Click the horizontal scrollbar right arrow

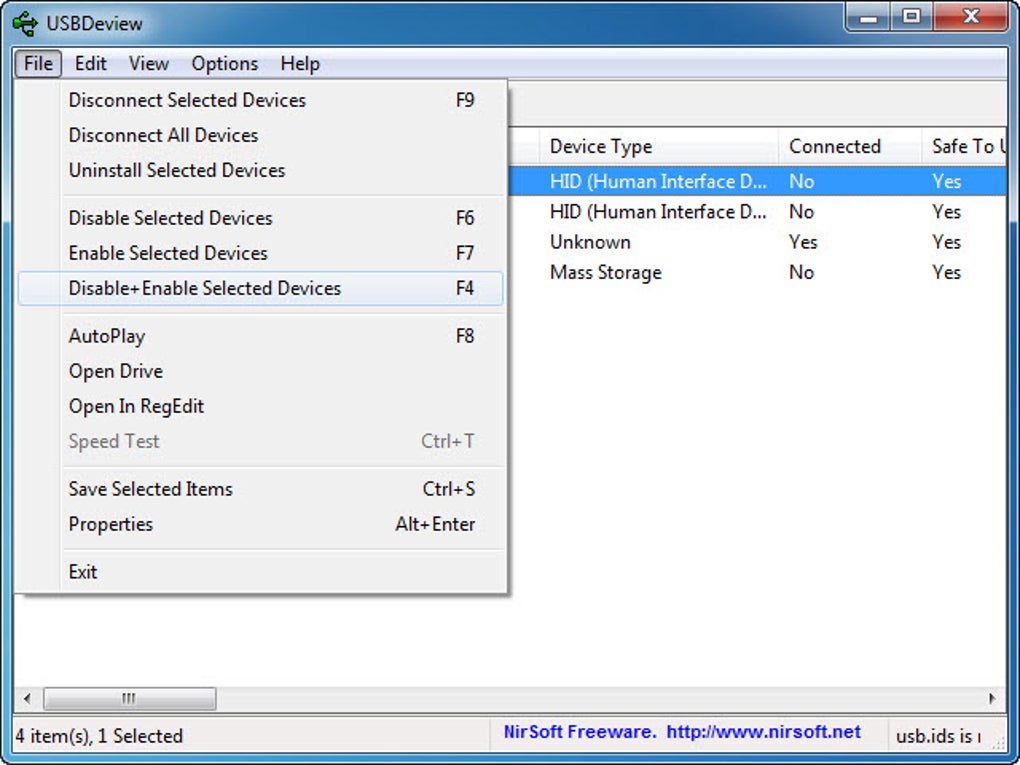tap(992, 698)
